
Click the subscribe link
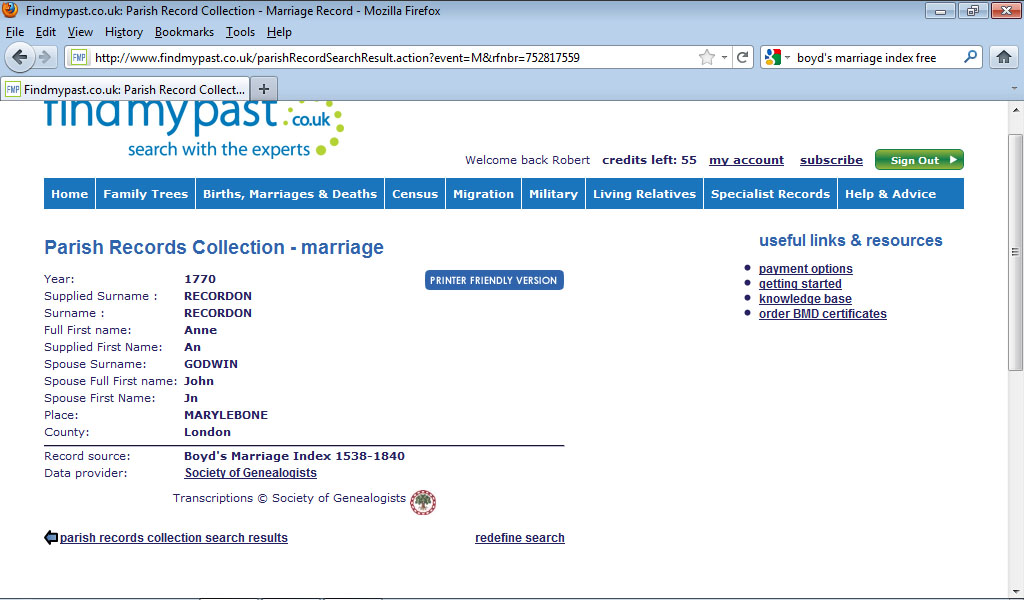831,160
